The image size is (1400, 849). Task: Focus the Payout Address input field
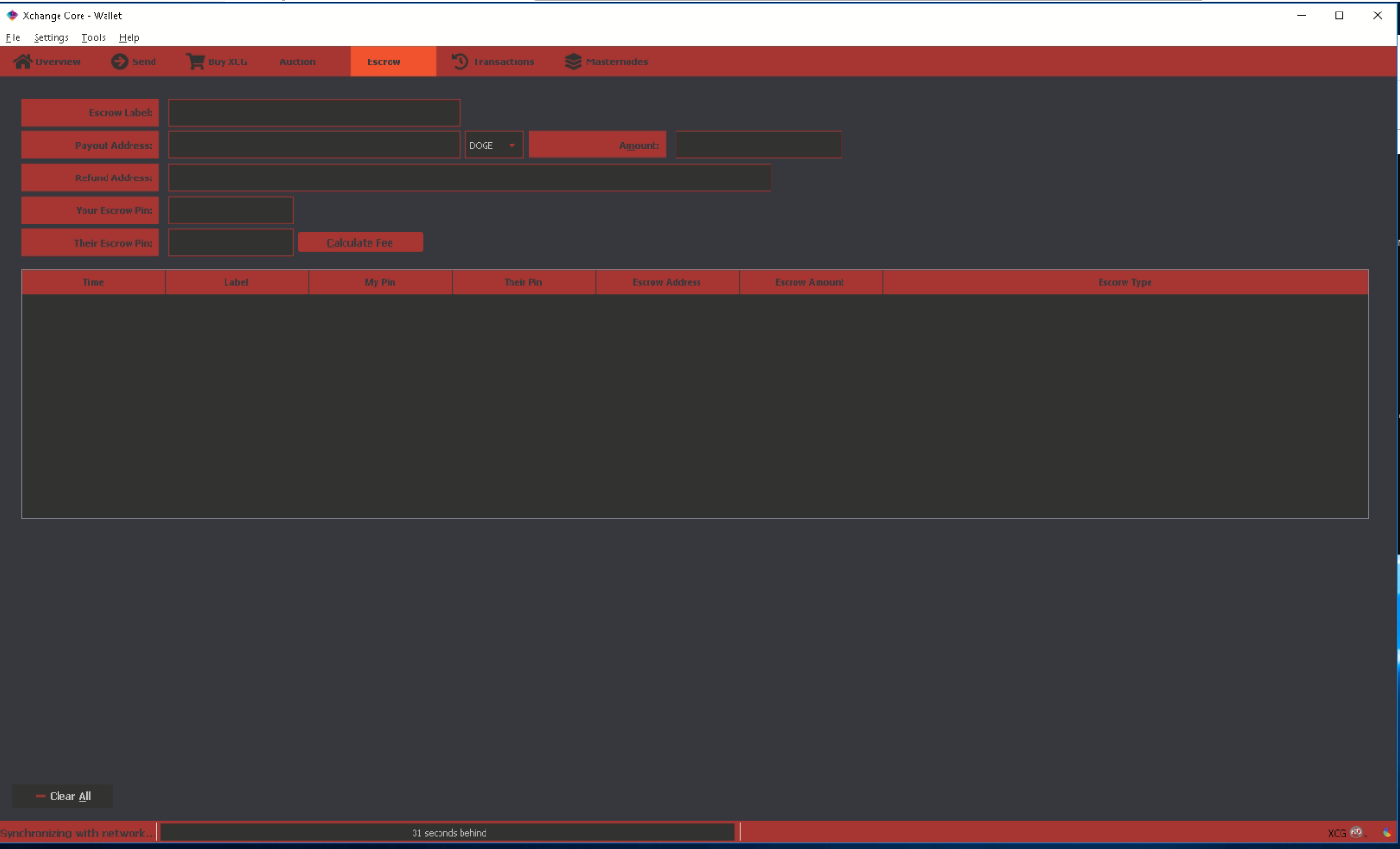click(314, 145)
